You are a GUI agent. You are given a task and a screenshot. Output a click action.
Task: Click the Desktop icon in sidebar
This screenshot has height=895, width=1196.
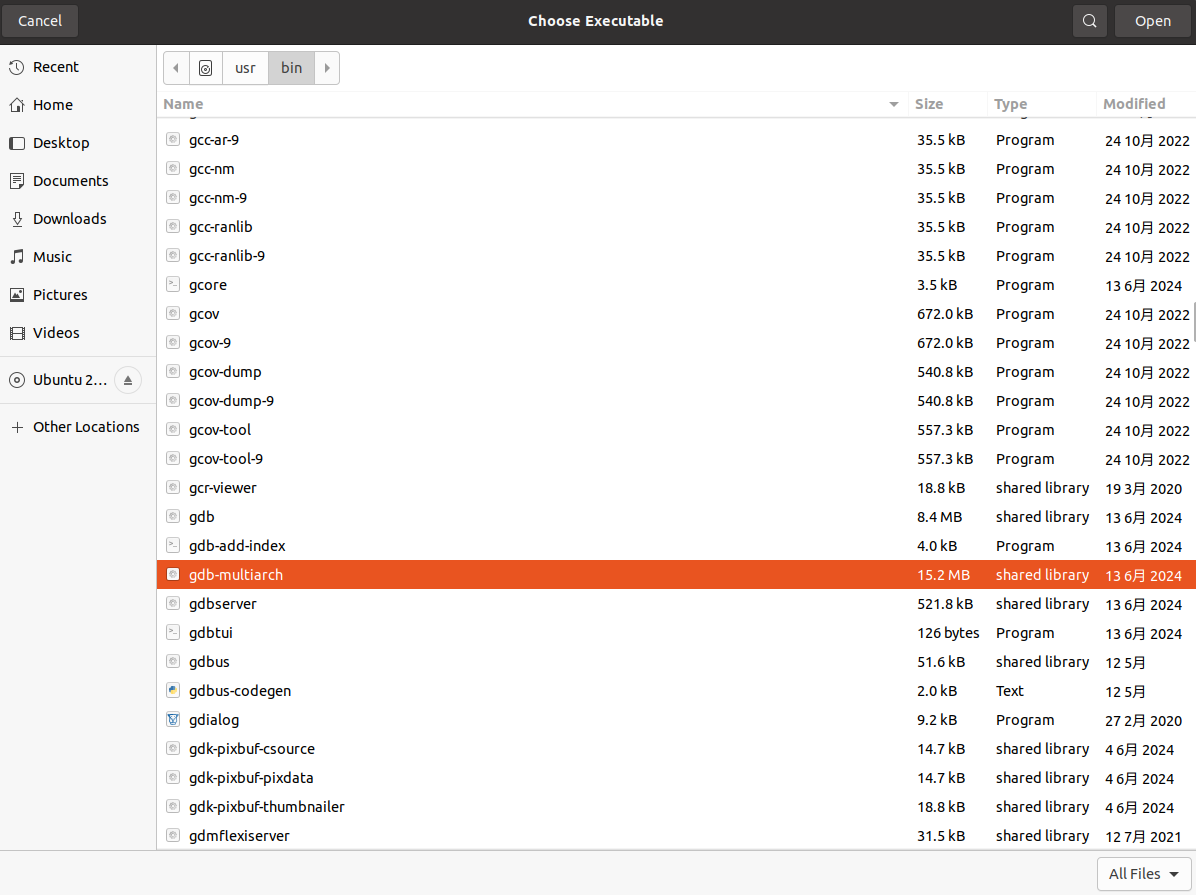click(17, 143)
